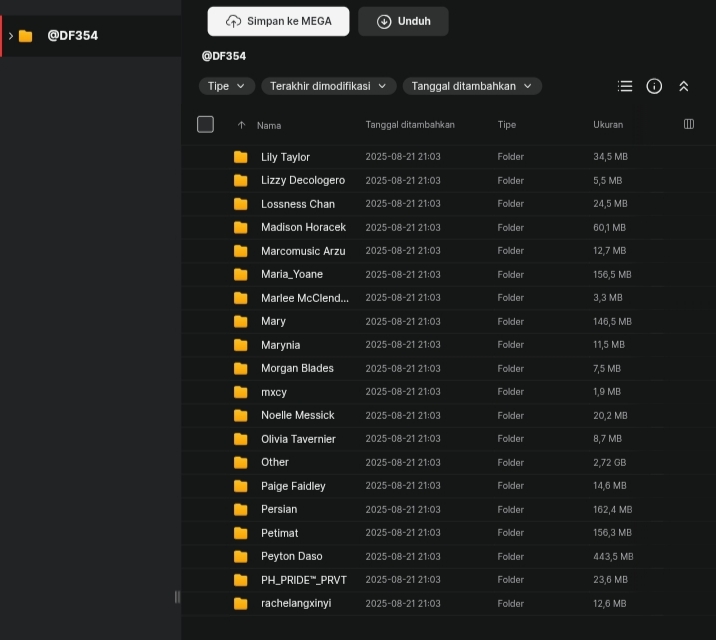Viewport: 716px width, 640px height.
Task: Click Folder type in the Other row
Action: pos(511,462)
